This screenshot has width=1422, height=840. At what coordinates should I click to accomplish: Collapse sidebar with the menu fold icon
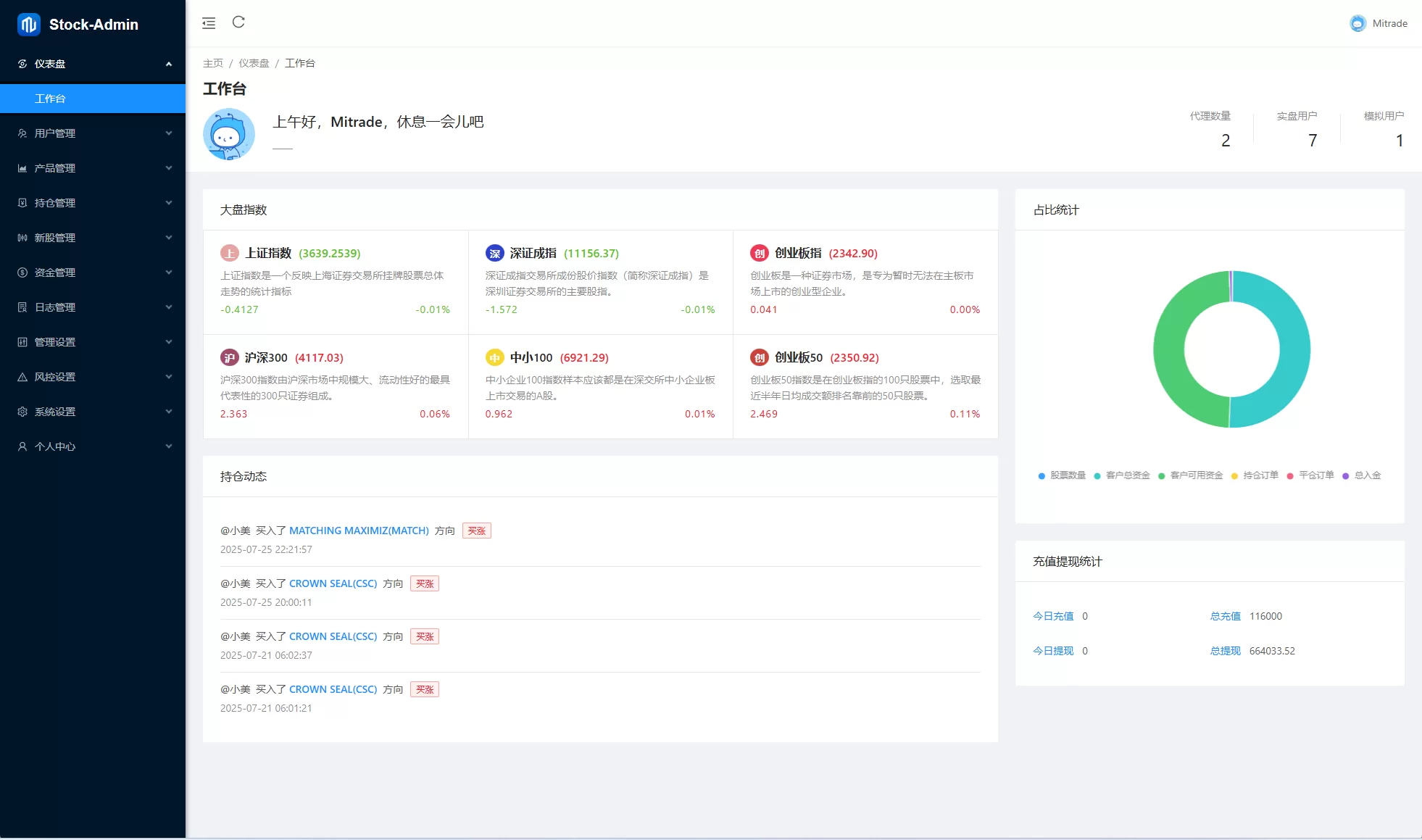pos(209,23)
